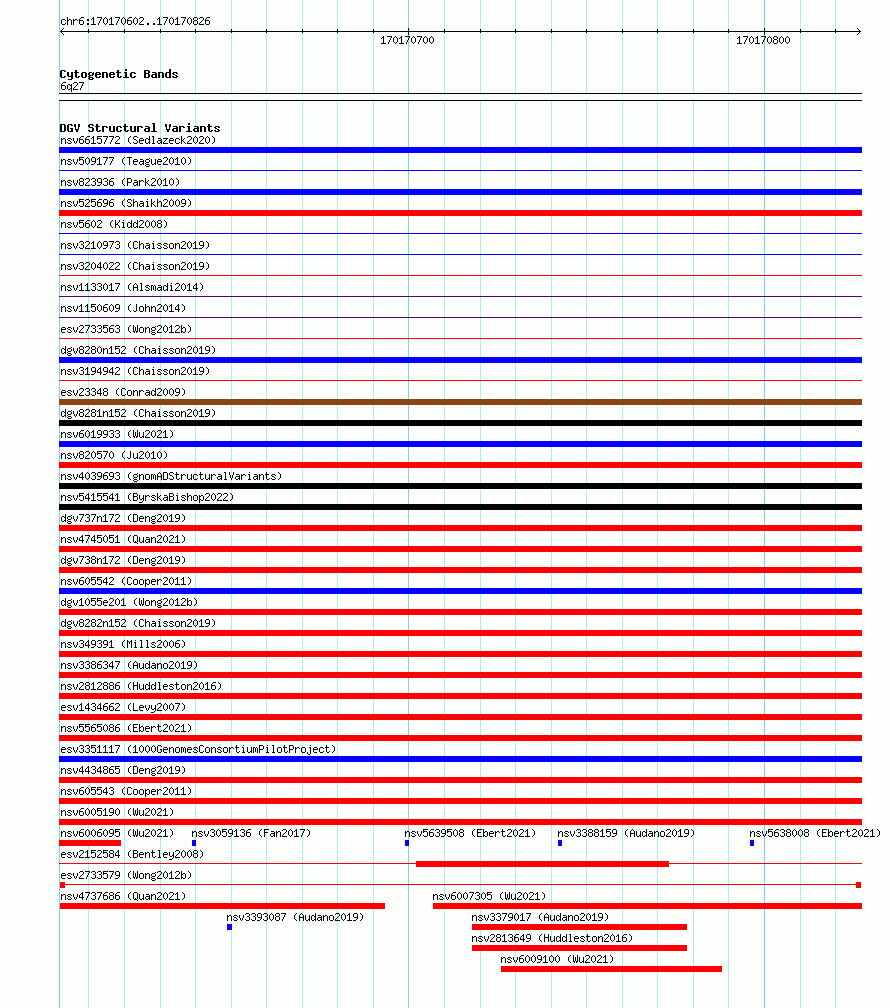Select the brown bar of esv23348 (Conrad2009)

point(460,402)
